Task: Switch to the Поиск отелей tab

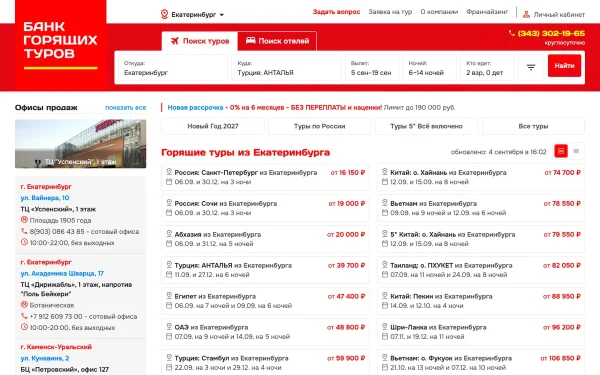Action: 277,41
